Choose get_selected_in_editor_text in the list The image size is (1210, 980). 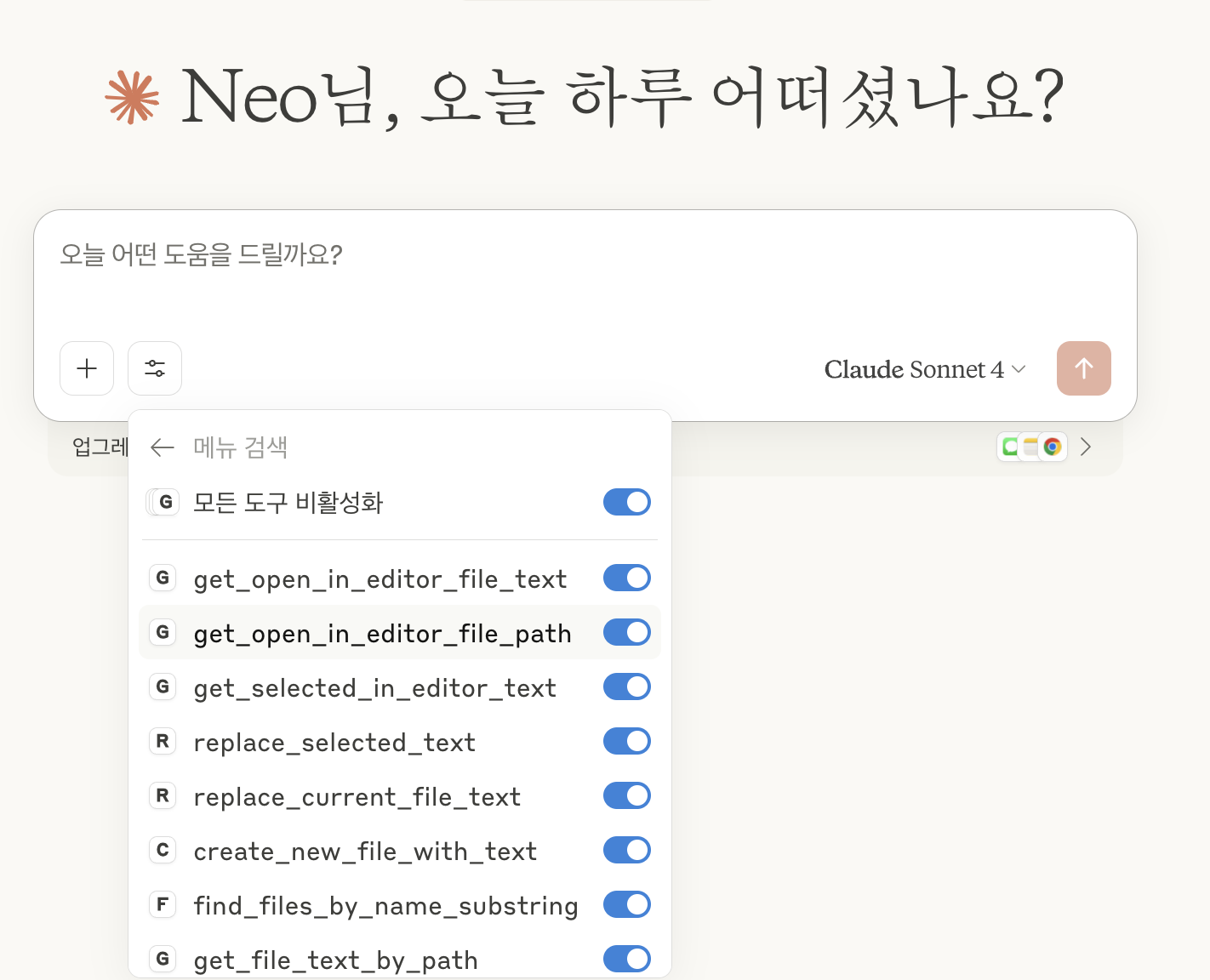[400, 687]
